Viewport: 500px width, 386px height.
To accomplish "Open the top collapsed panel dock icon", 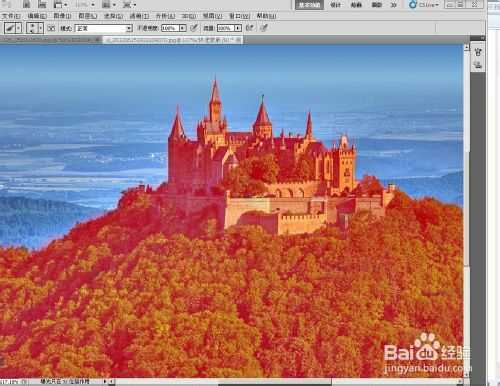I will pos(478,52).
